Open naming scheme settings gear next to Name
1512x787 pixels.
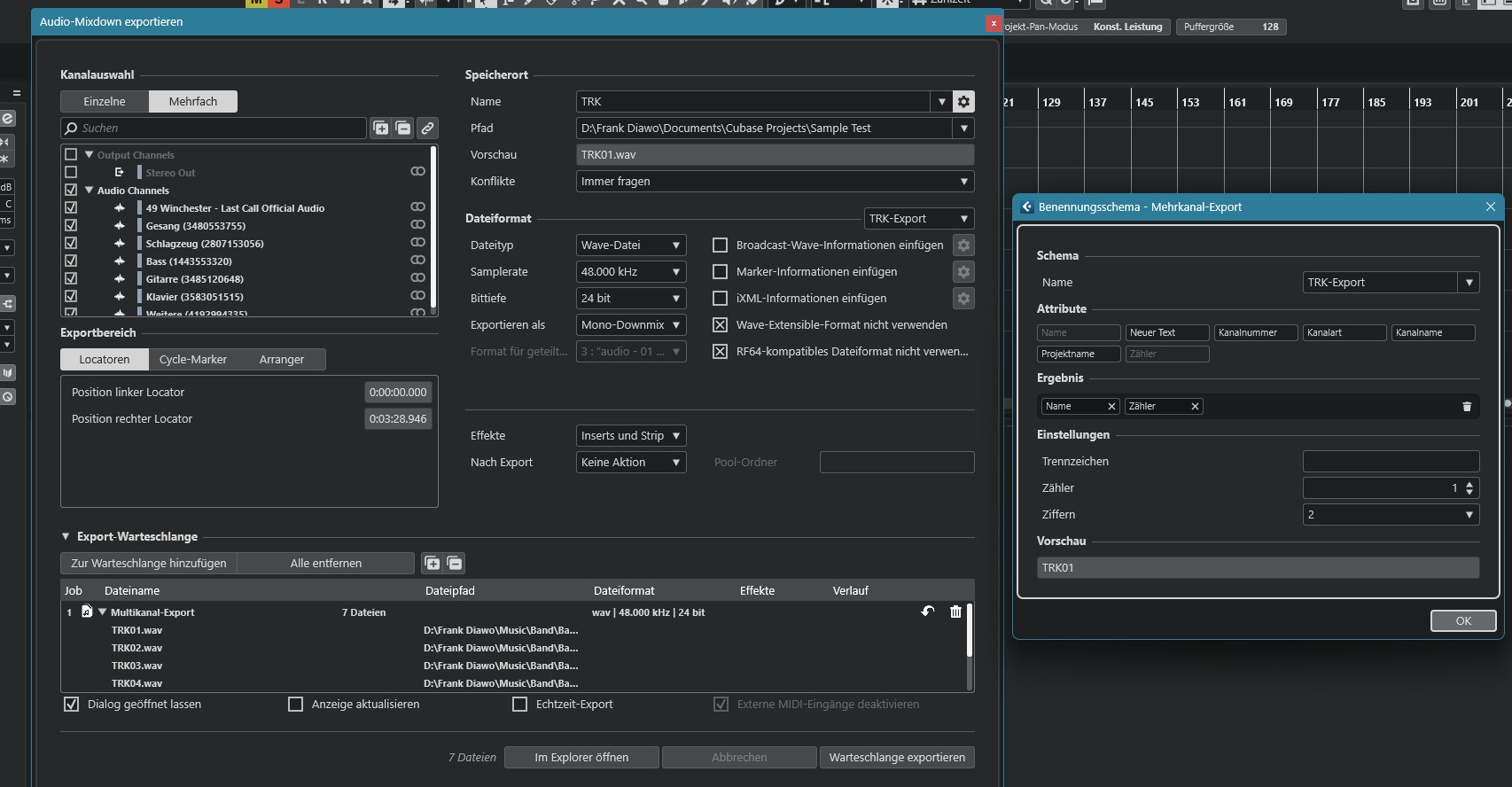tap(963, 102)
